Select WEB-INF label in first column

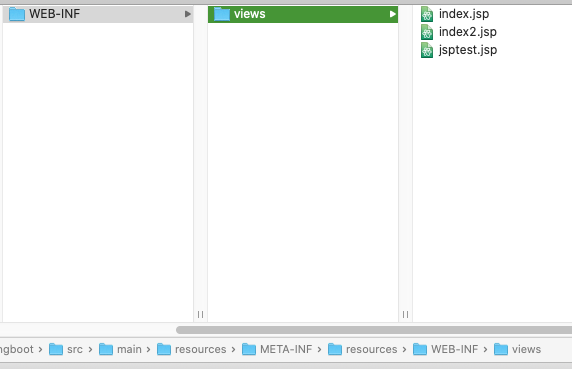(x=54, y=14)
